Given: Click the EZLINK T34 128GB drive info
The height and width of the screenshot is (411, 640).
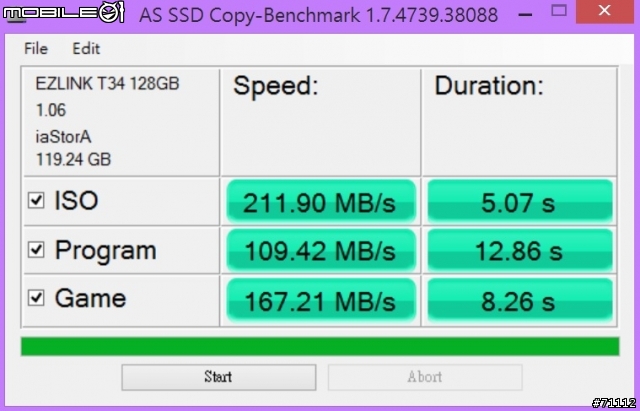Looking at the screenshot, I should click(x=107, y=84).
